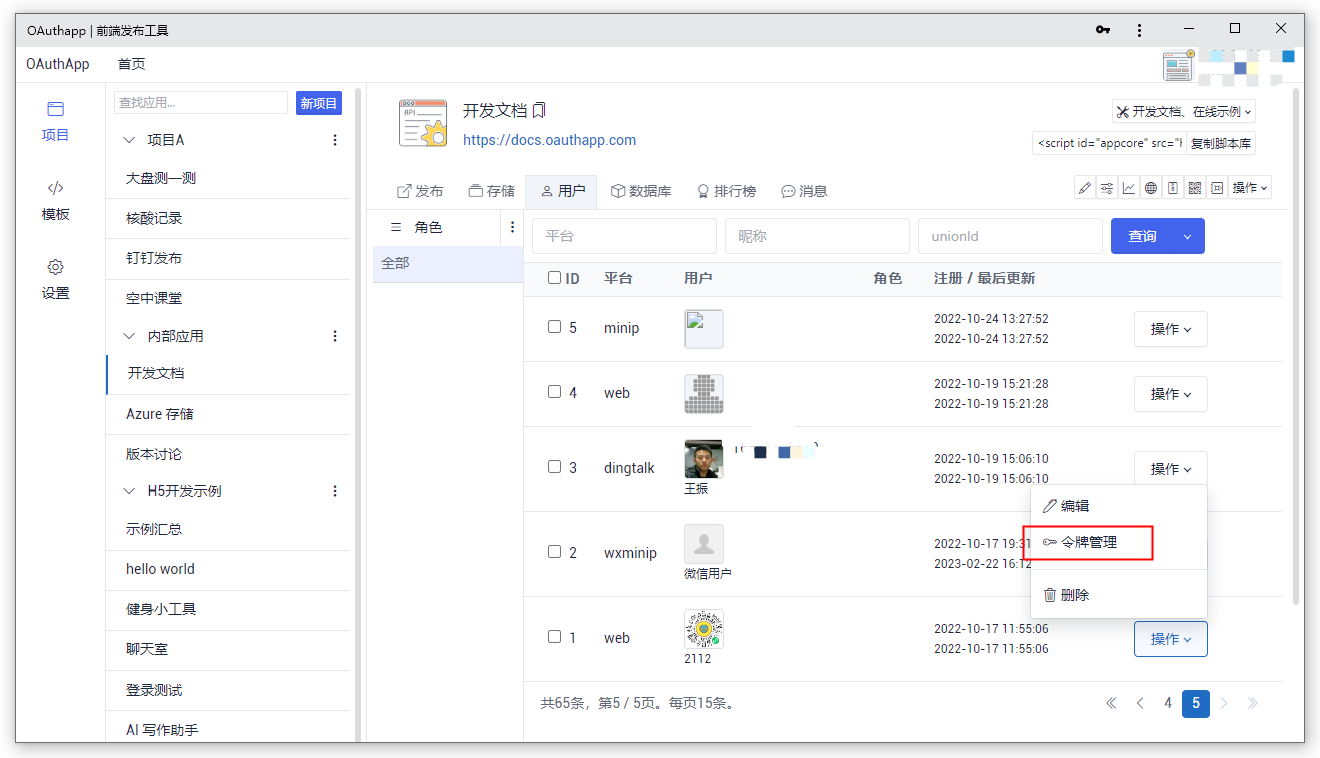The width and height of the screenshot is (1320, 758).
Task: Open the arrow dropdown next to 查询
Action: click(1188, 236)
